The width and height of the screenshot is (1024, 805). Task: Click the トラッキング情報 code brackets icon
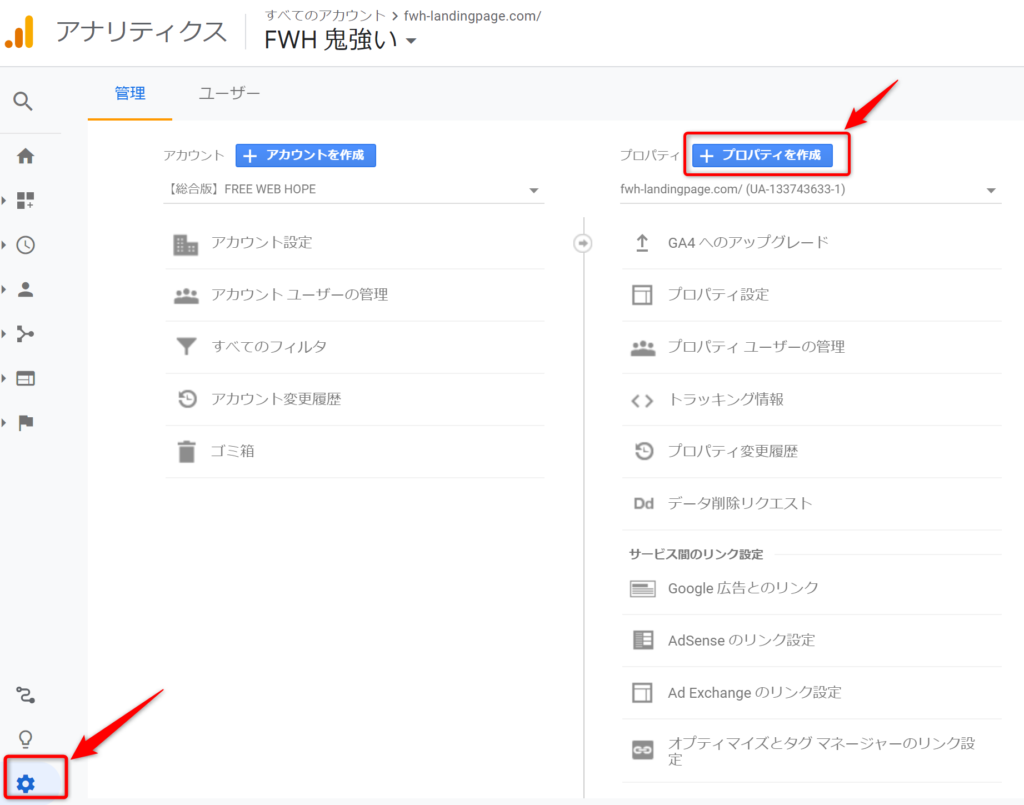(642, 400)
